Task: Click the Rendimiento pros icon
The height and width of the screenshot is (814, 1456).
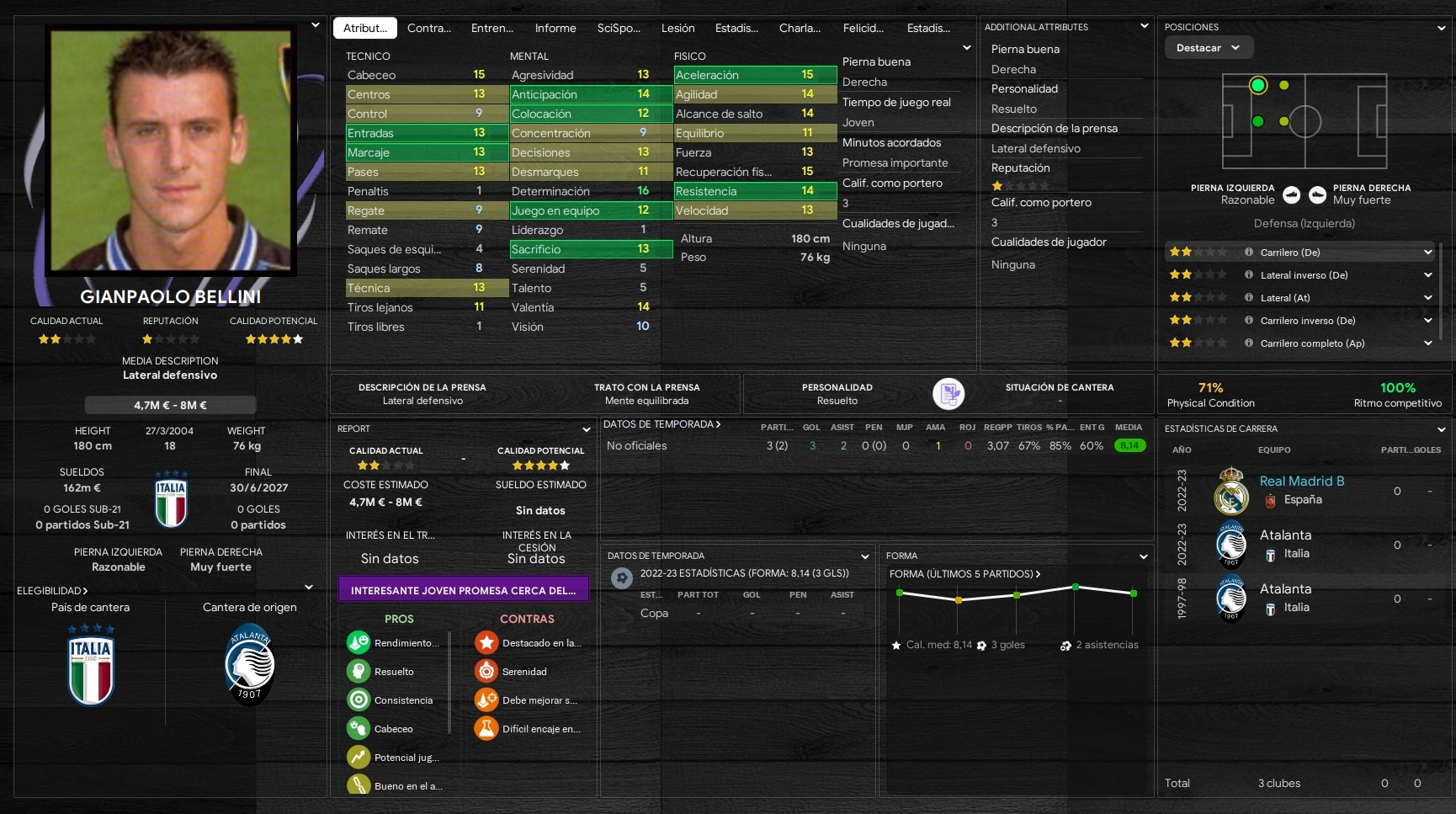Action: tap(359, 642)
